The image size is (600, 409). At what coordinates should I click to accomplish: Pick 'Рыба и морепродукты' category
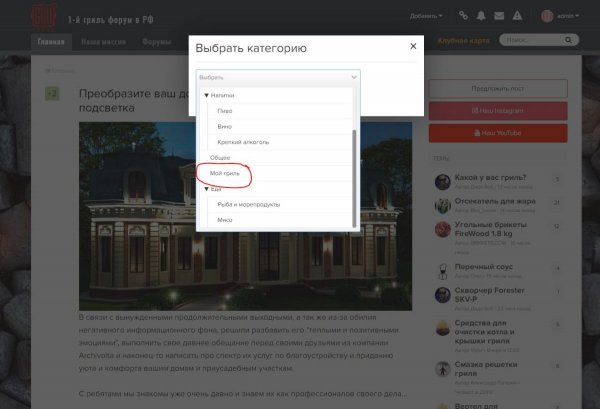[248, 204]
